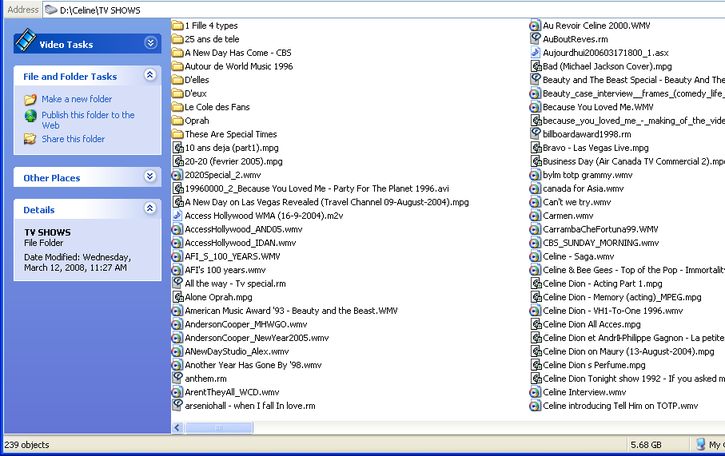The height and width of the screenshot is (456, 725).
Task: Select the 10 ans deja (part1).mpg file icon
Action: tap(178, 148)
